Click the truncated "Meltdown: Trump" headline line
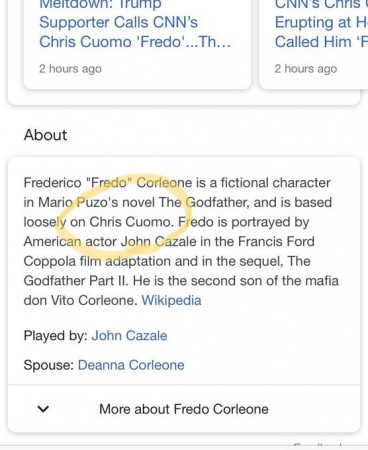 click(100, 5)
